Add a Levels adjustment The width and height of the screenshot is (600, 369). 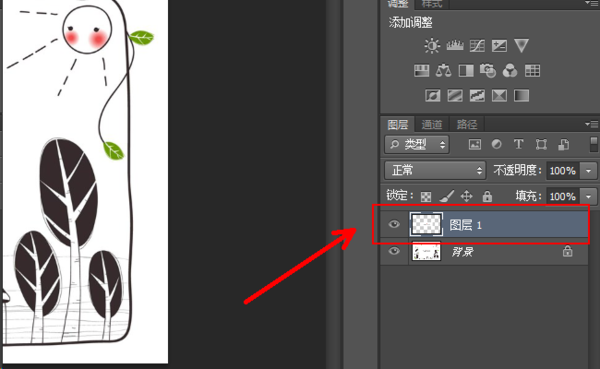[455, 46]
